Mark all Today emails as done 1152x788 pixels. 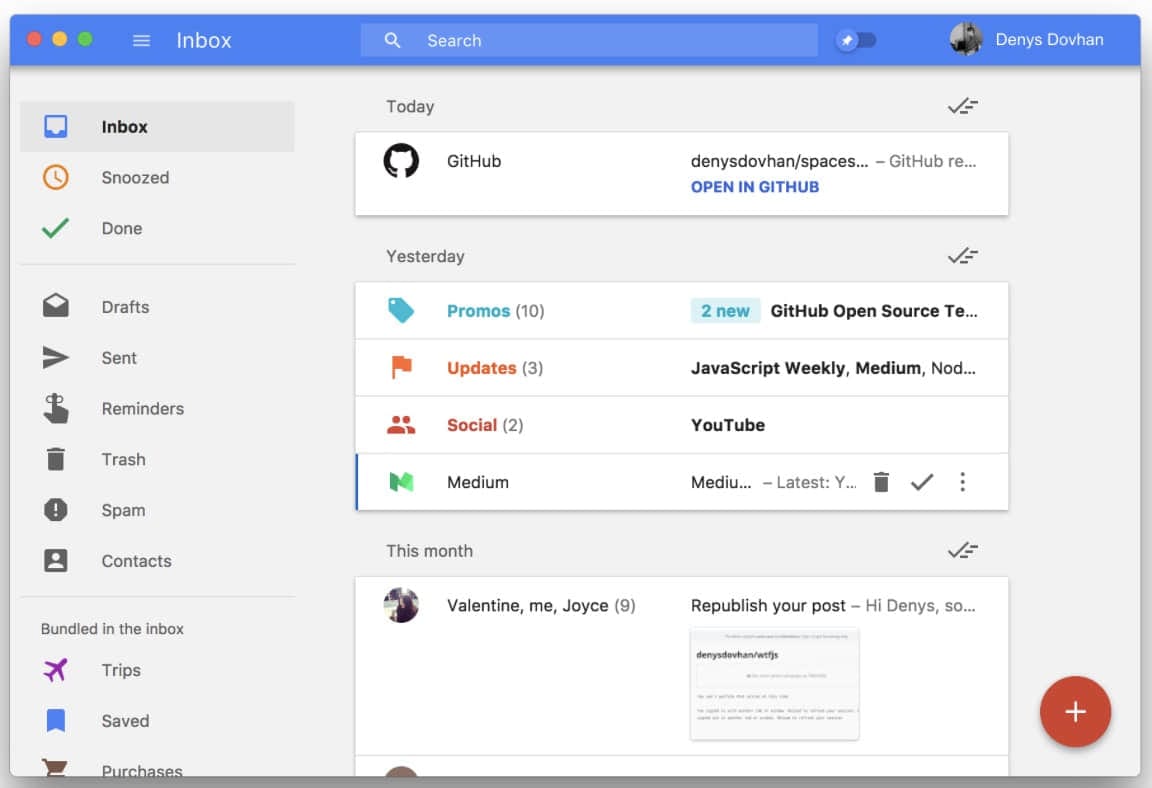pyautogui.click(x=962, y=106)
